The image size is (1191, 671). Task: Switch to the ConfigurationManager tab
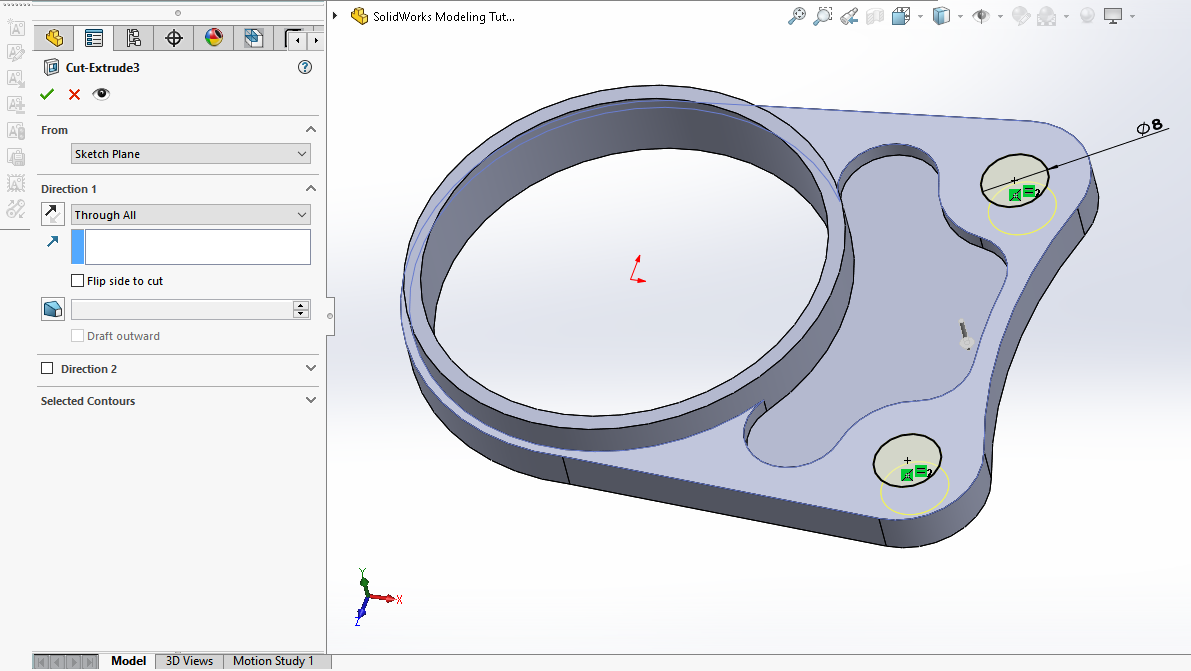(133, 39)
